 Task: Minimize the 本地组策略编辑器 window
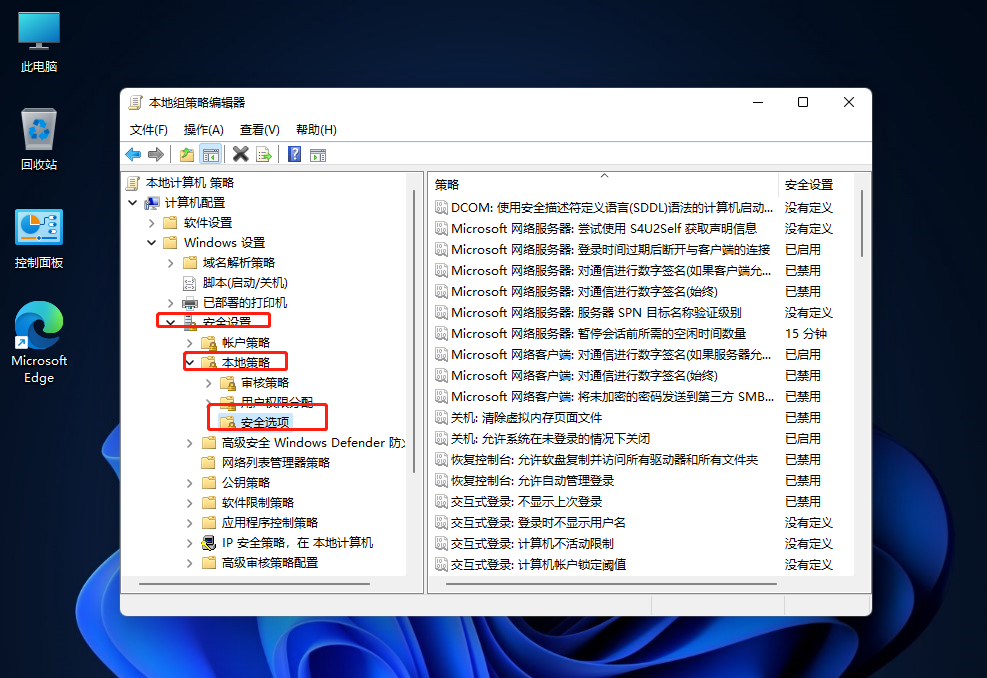pyautogui.click(x=758, y=102)
